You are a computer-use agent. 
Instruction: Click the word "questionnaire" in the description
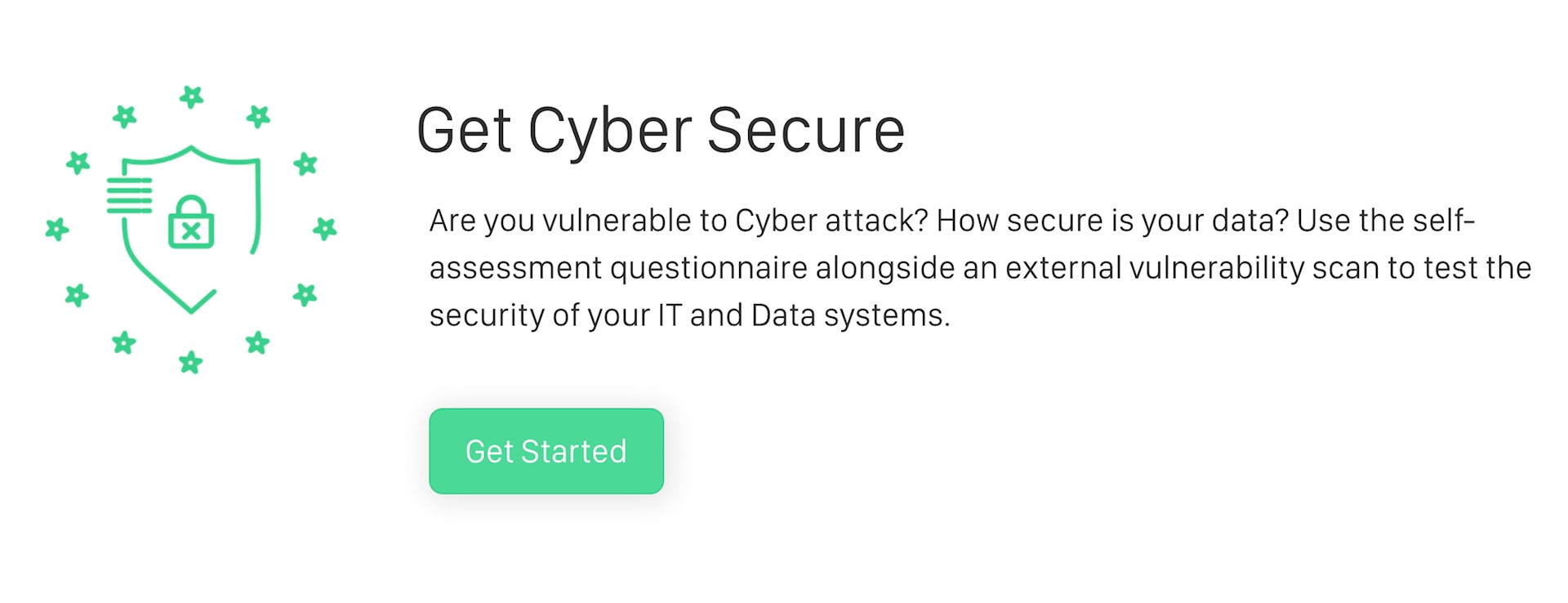709,269
